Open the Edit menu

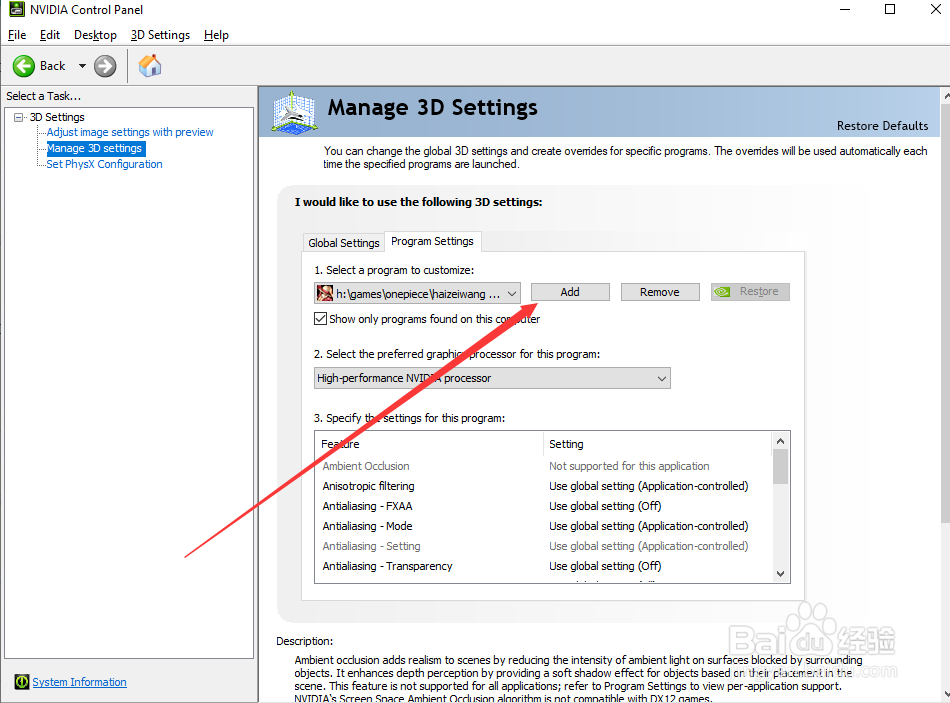pos(50,35)
